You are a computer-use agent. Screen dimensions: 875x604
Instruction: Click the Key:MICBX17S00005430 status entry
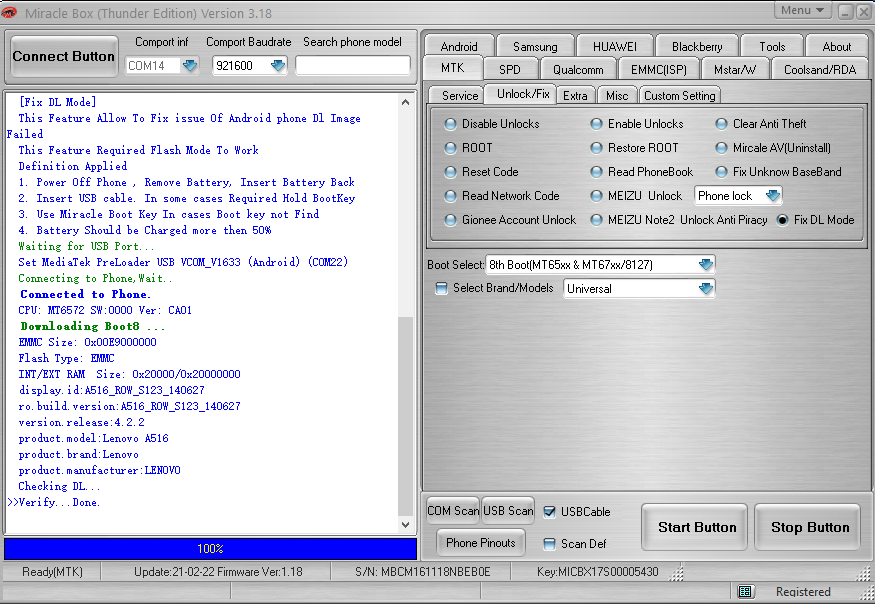(598, 572)
